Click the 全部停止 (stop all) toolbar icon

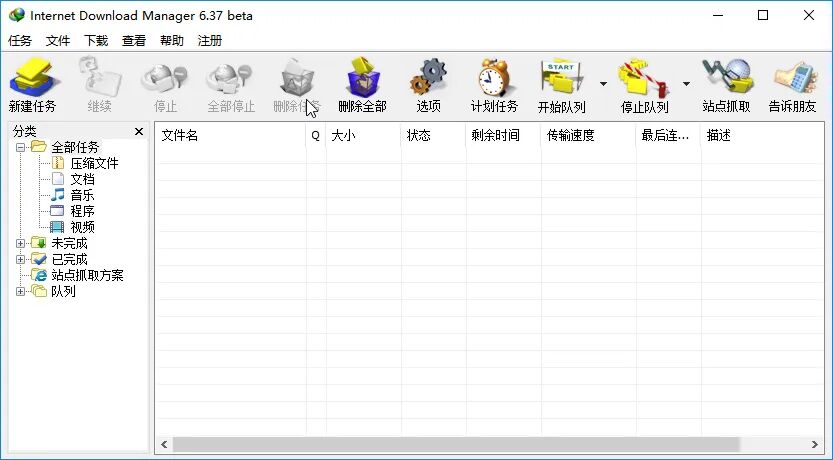pos(231,78)
